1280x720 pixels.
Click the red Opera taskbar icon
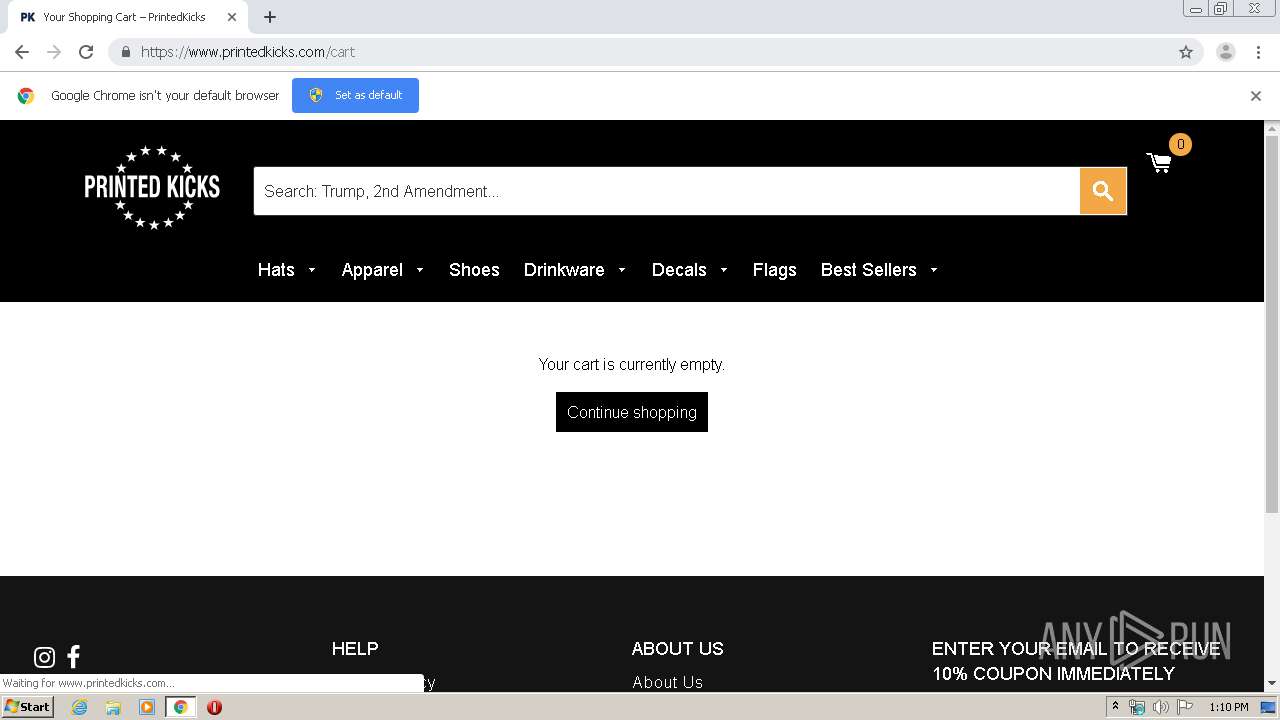[x=214, y=707]
